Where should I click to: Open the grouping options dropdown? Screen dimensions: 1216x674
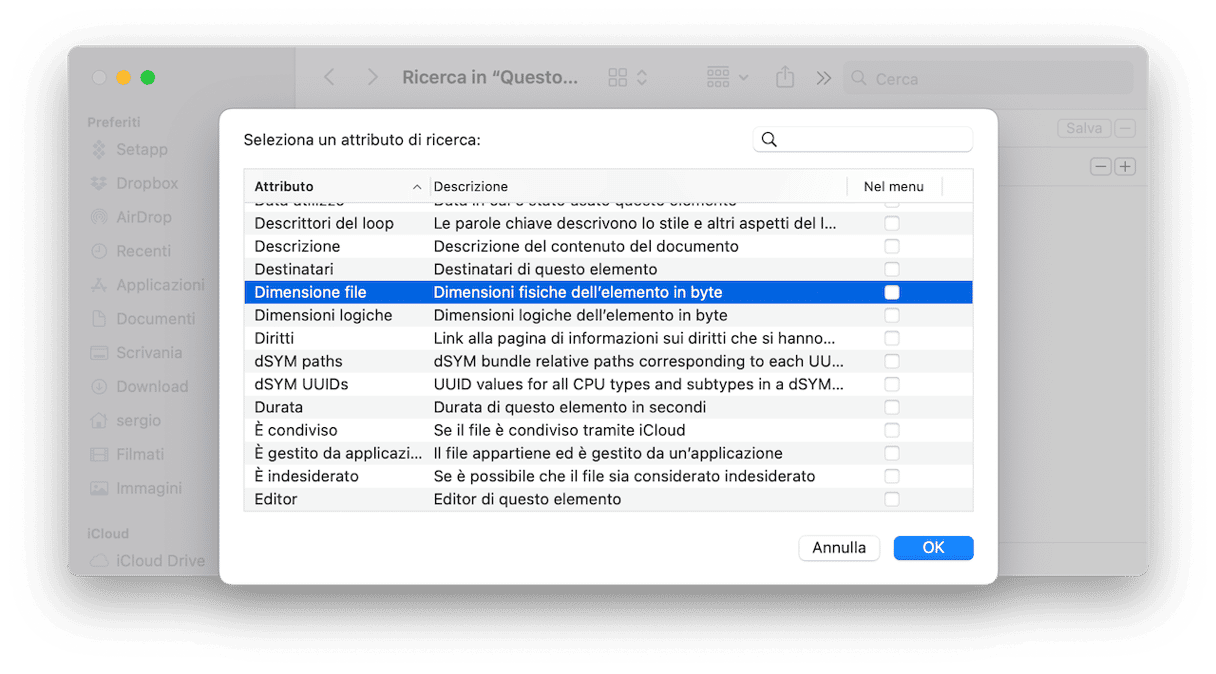[727, 77]
